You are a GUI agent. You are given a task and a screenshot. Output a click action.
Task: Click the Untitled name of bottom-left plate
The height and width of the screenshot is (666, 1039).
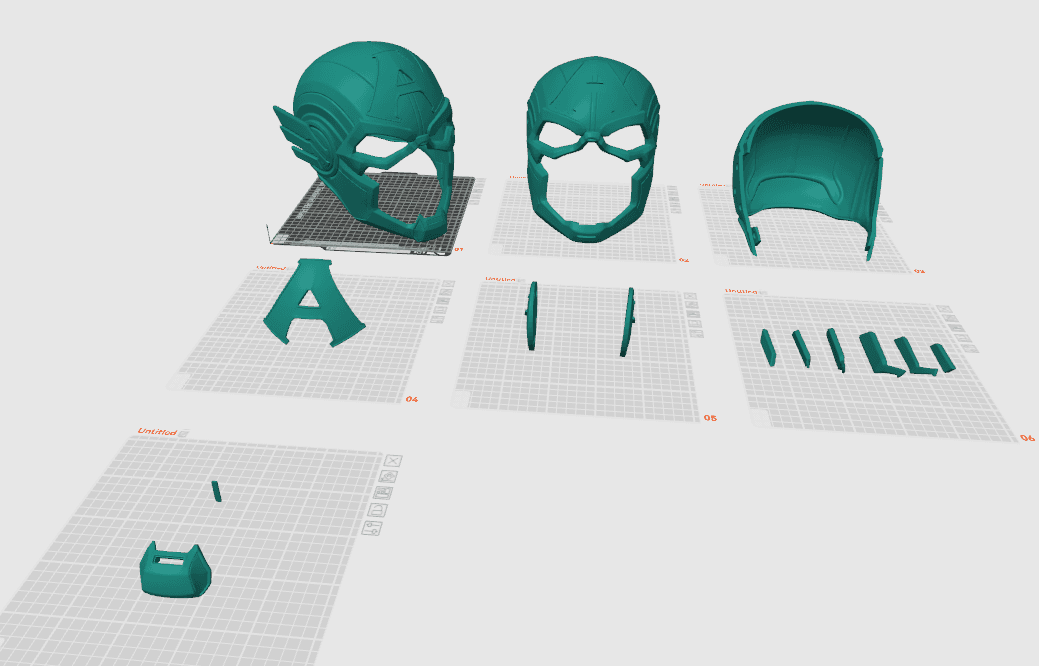click(157, 431)
